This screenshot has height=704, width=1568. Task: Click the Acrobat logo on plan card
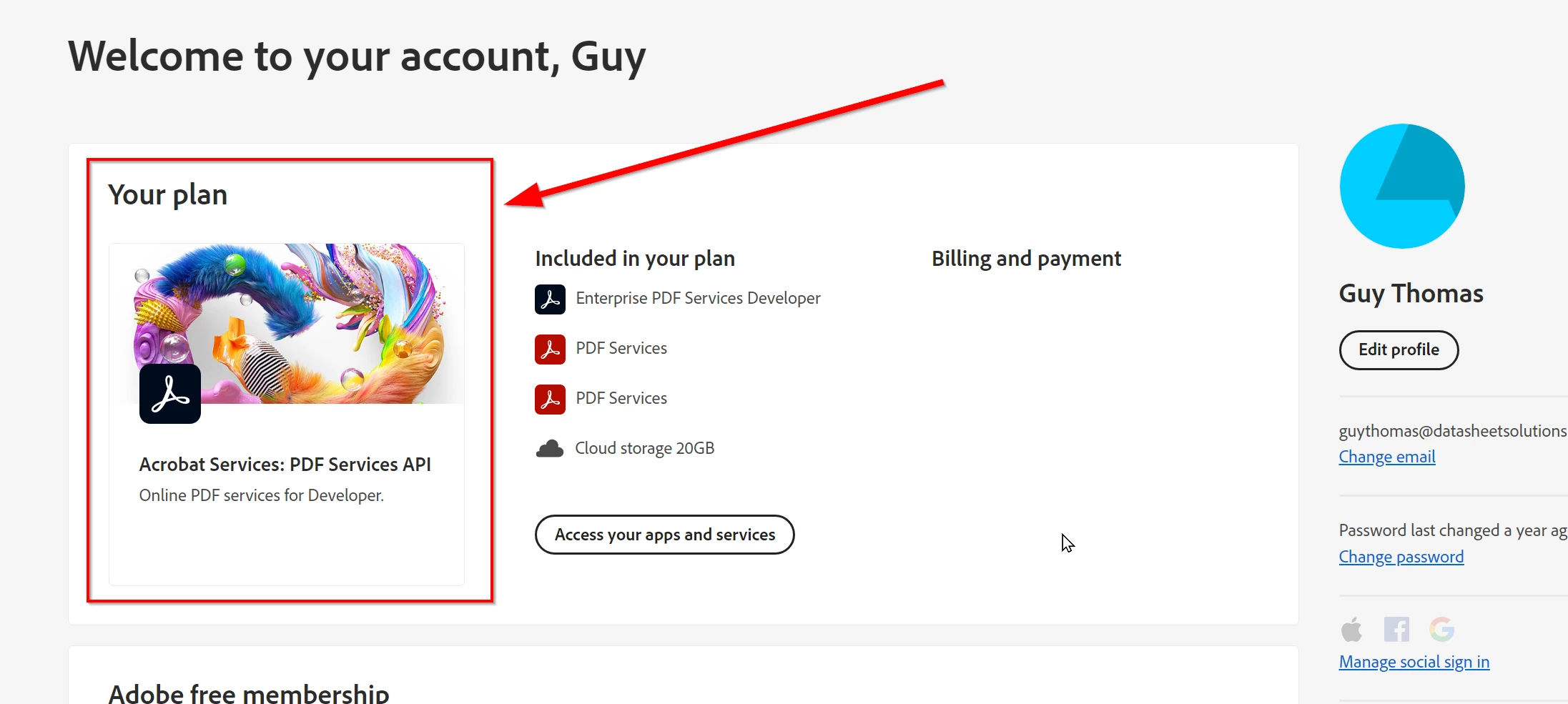click(x=170, y=394)
